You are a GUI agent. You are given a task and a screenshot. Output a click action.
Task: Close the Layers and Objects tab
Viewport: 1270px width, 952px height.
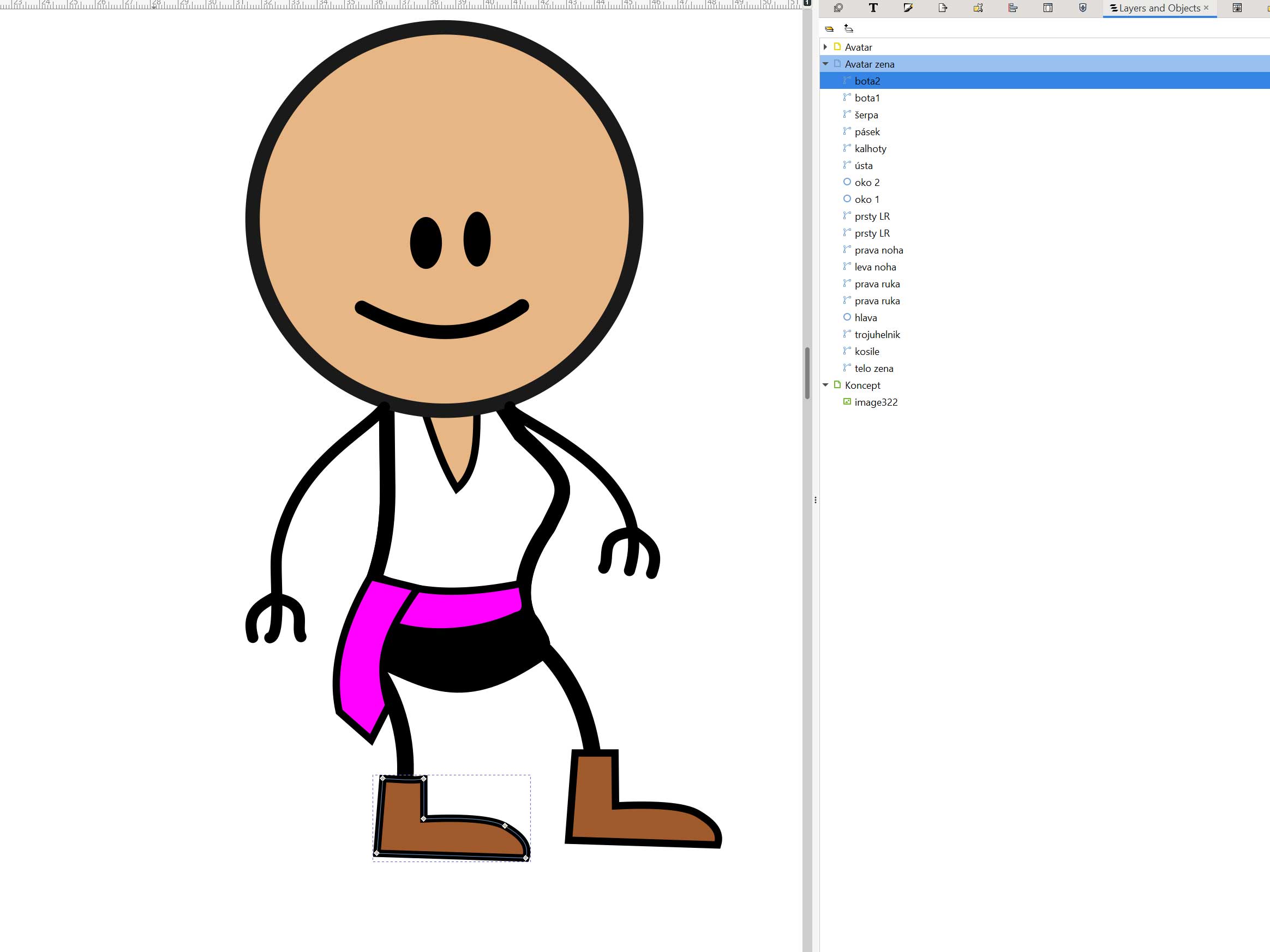[x=1206, y=8]
